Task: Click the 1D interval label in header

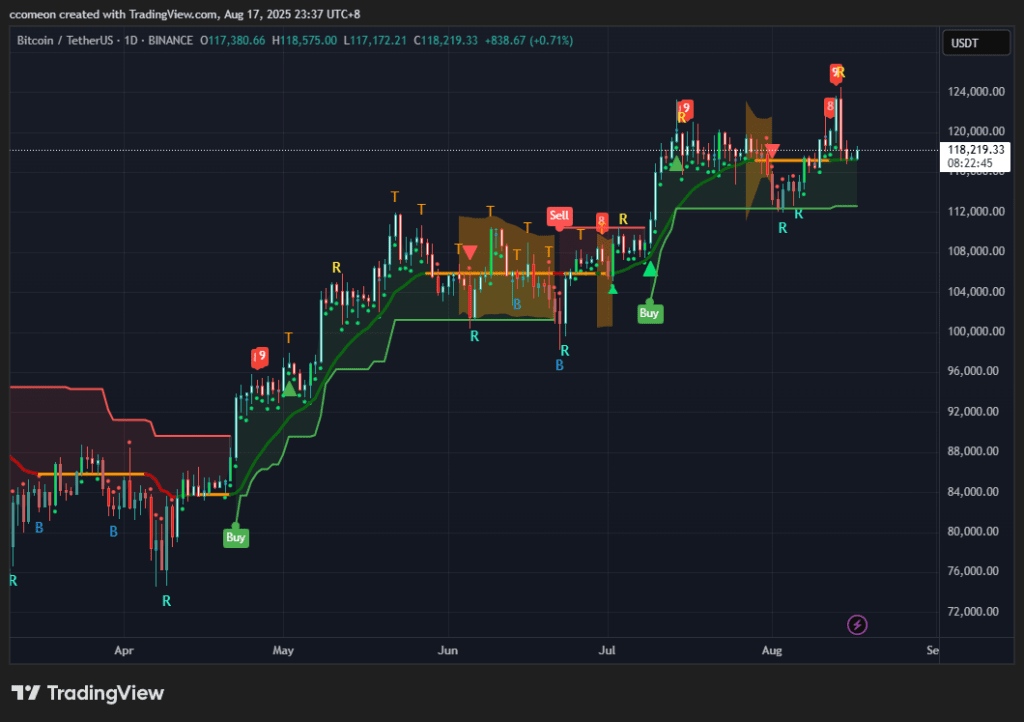Action: click(131, 40)
